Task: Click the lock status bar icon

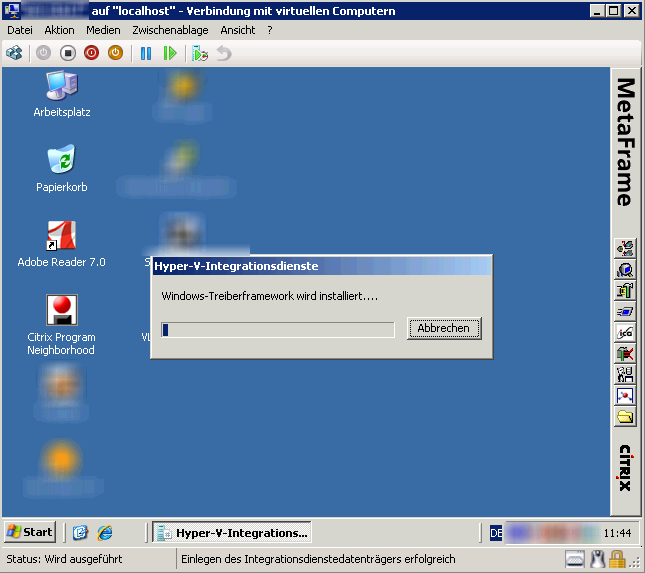Action: tap(617, 559)
